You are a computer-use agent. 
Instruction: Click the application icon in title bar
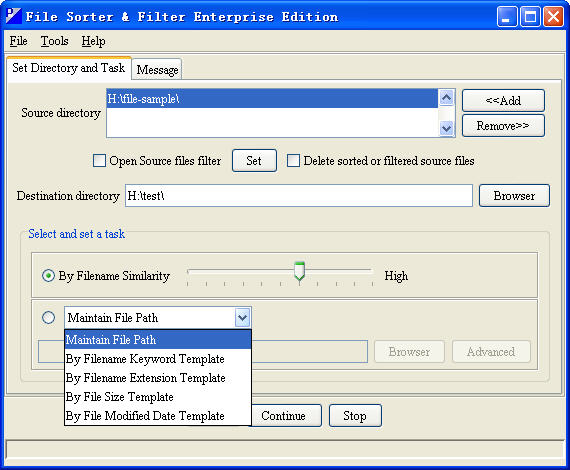point(14,16)
